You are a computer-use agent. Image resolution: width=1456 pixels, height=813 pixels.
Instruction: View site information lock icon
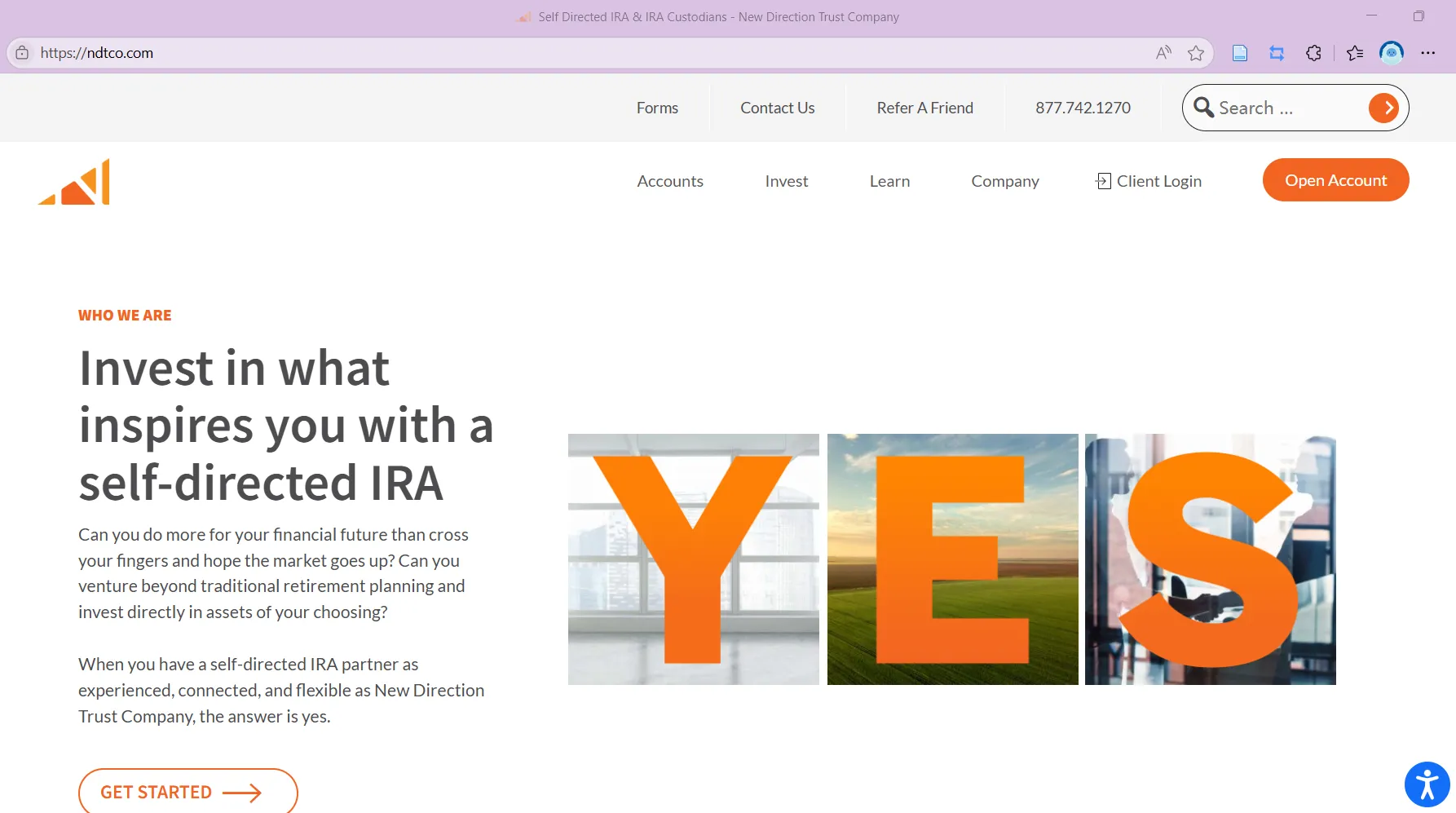(22, 53)
